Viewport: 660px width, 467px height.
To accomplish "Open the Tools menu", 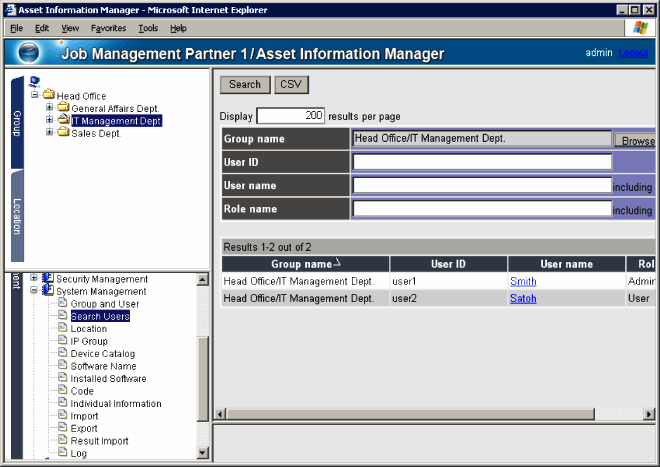I will tap(148, 28).
